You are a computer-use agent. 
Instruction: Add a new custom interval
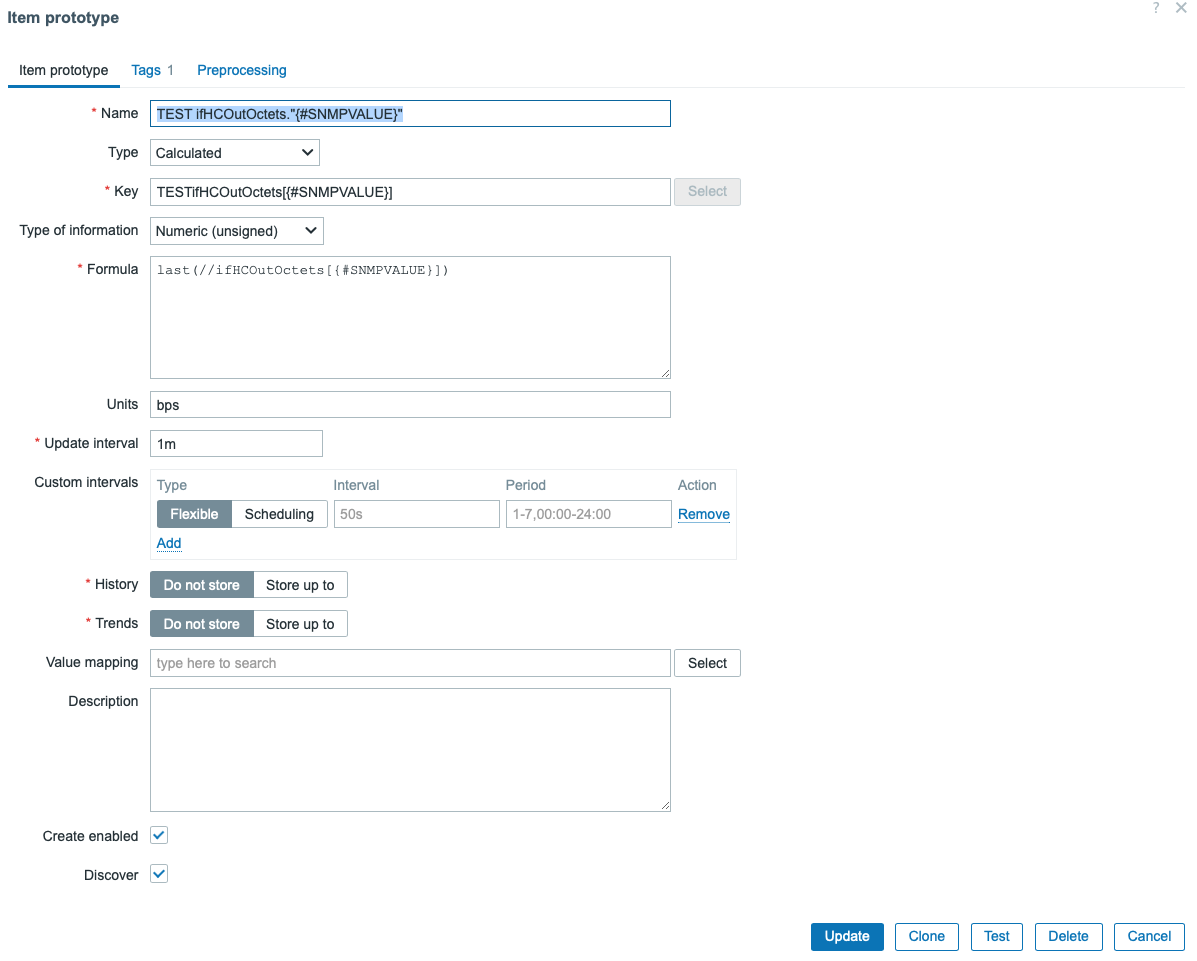click(x=169, y=543)
